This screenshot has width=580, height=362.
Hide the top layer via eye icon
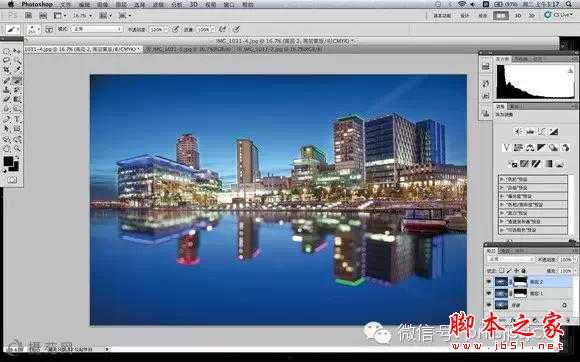(489, 282)
